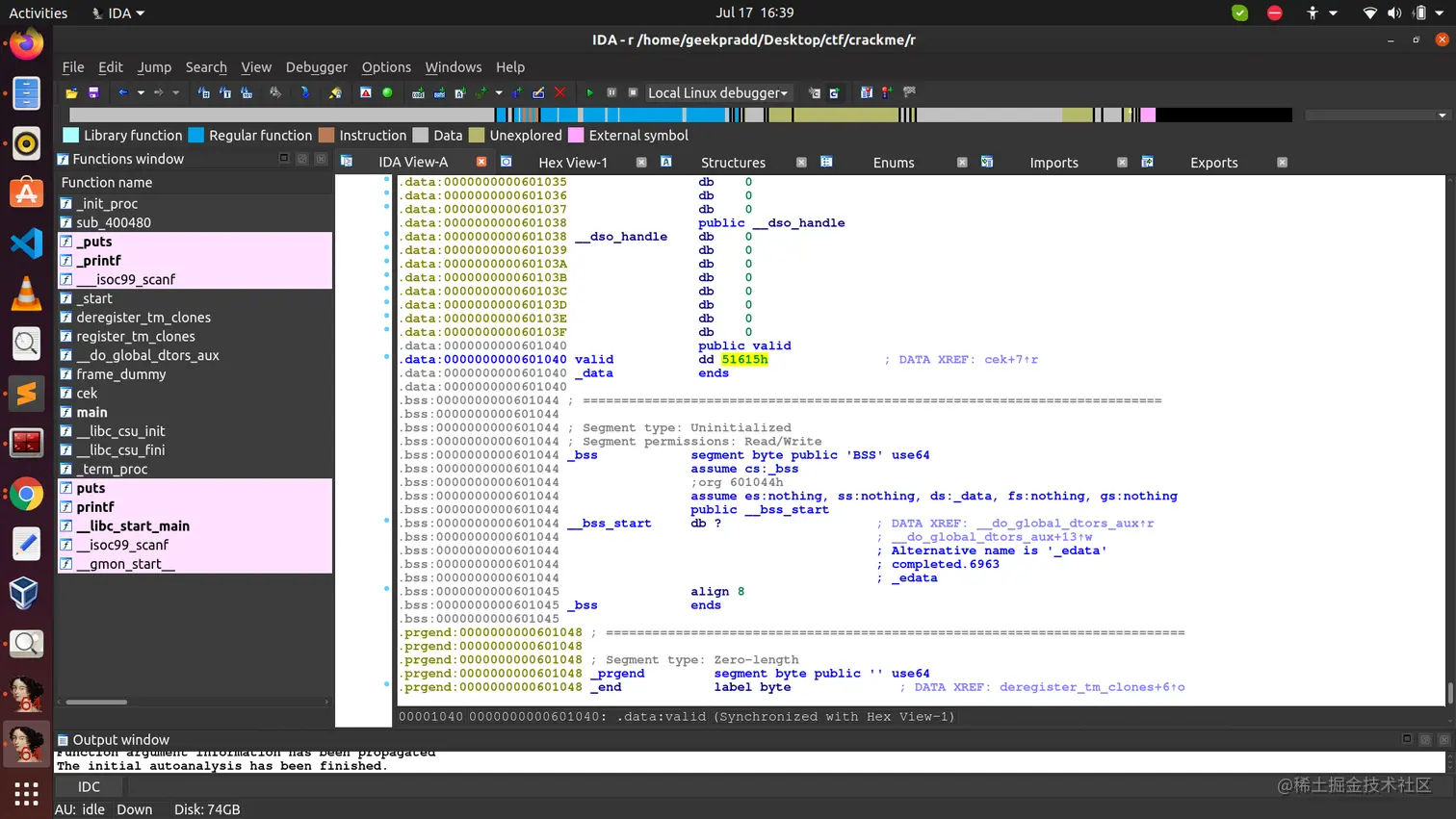Click the open file folder icon
The width and height of the screenshot is (1456, 819).
[x=71, y=93]
